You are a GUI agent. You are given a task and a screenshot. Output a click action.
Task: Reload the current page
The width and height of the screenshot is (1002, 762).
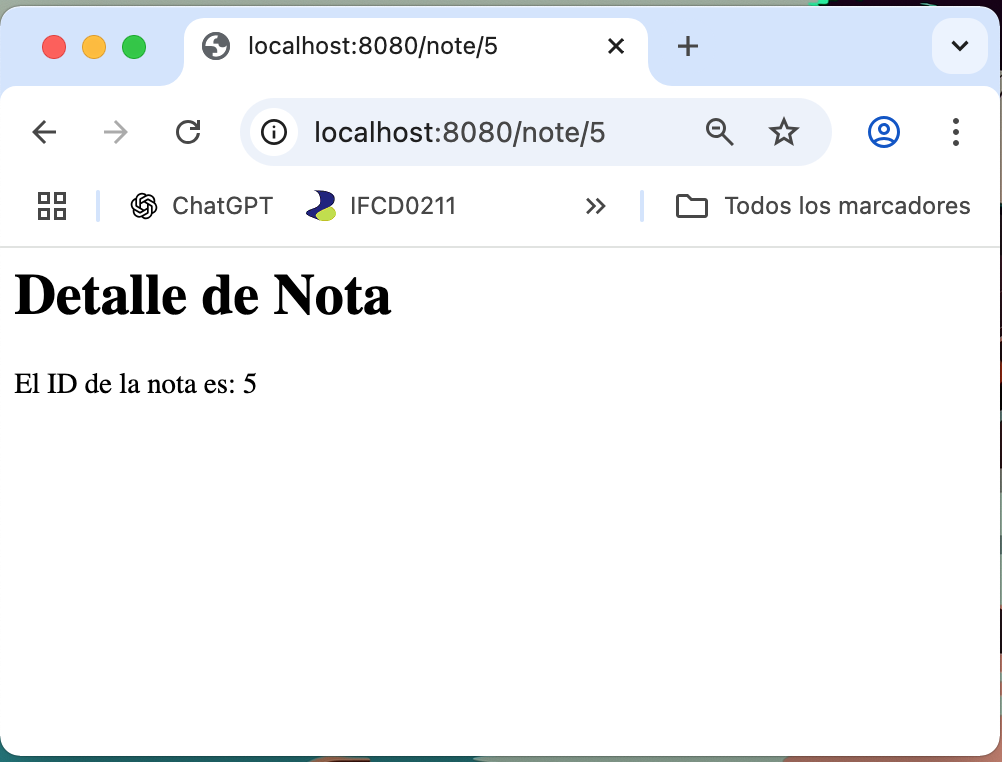188,131
